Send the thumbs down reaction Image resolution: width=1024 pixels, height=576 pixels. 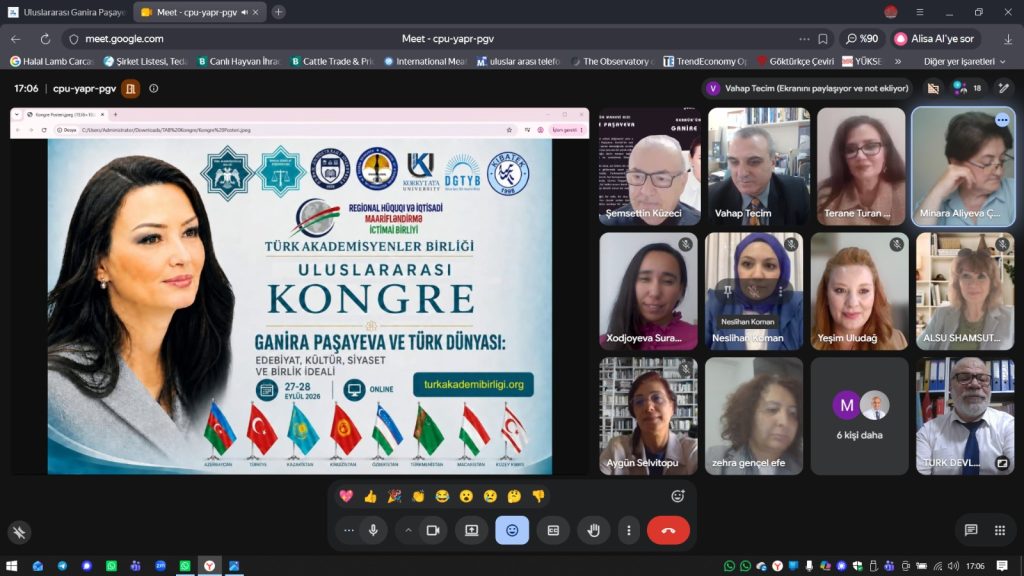click(539, 496)
